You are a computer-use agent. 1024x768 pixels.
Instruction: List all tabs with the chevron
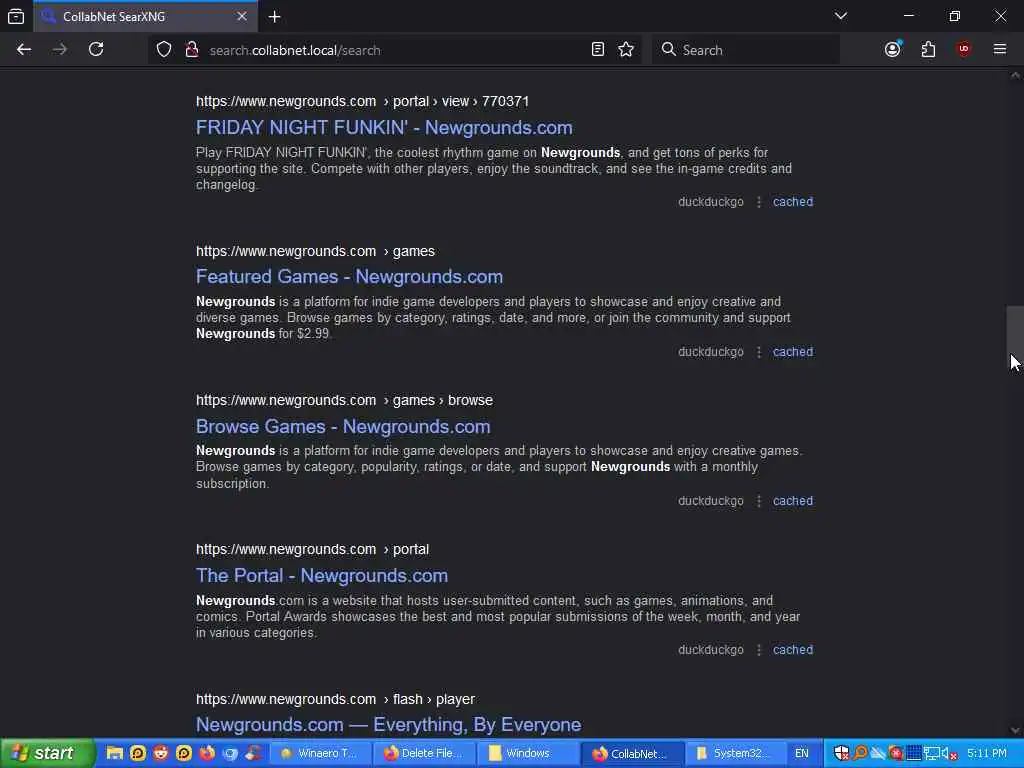pyautogui.click(x=841, y=16)
